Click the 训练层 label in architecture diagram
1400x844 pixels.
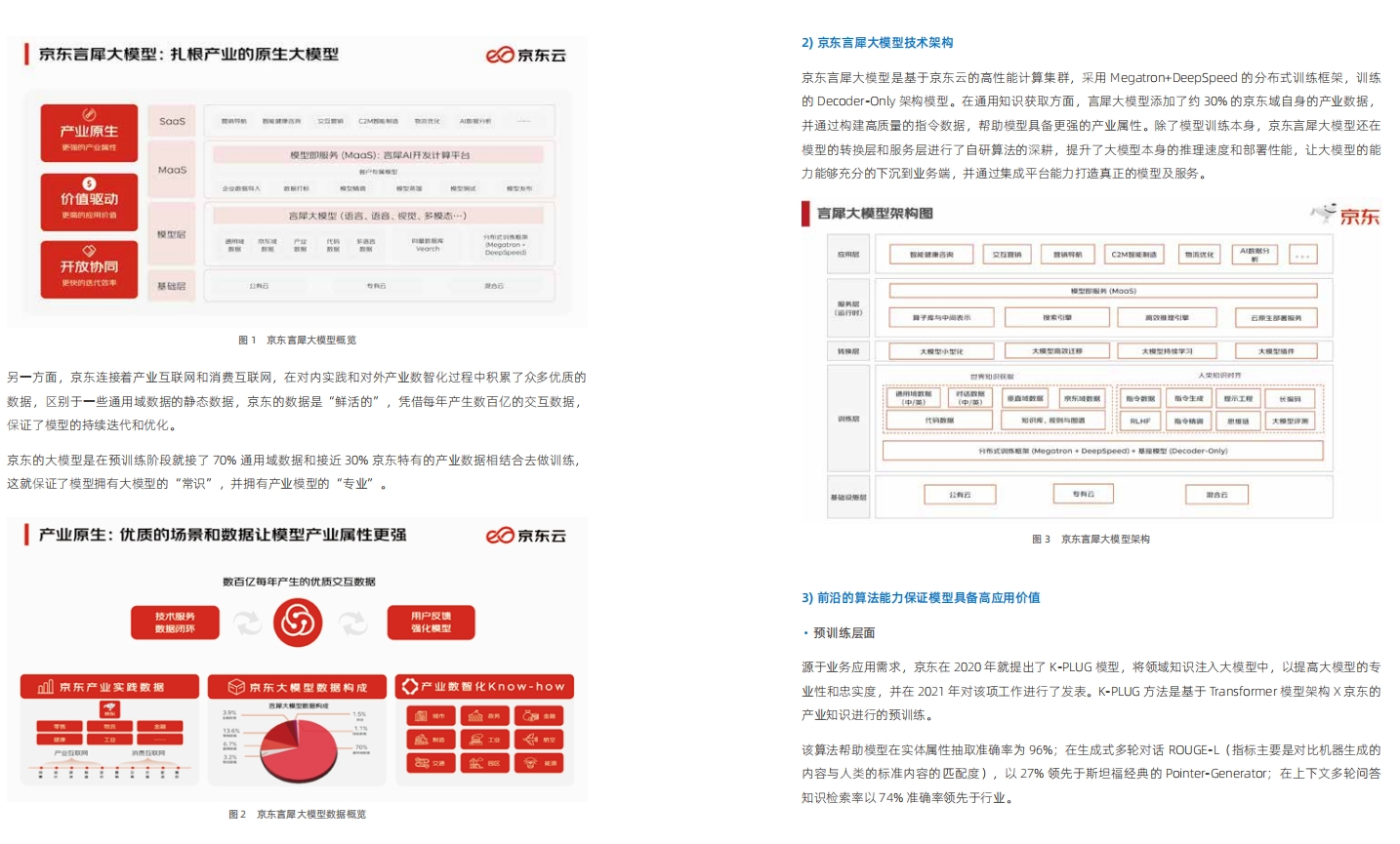tap(848, 419)
